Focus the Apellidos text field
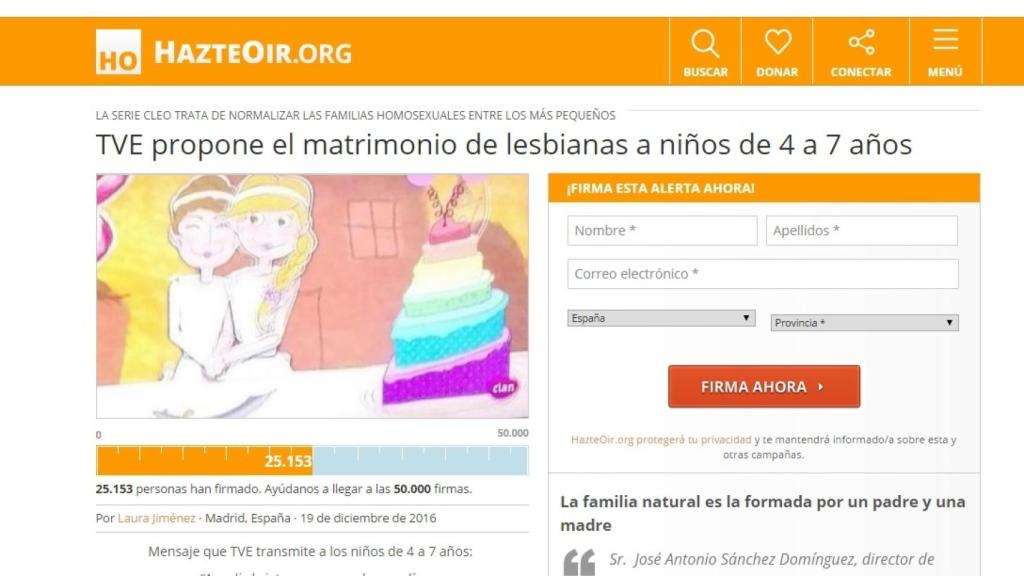Screen dimensions: 1024x576 (x=861, y=231)
